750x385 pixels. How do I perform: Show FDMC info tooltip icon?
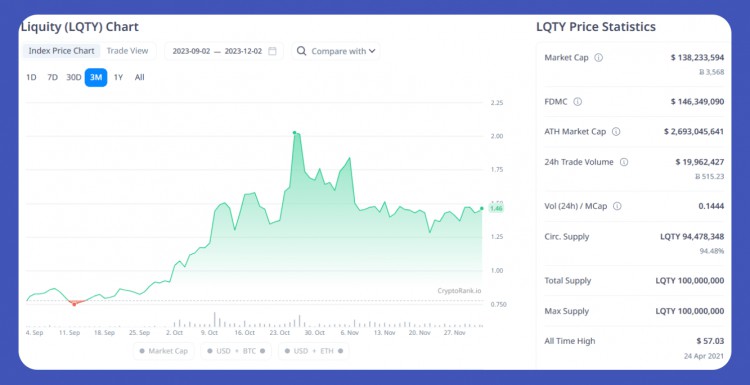(578, 102)
